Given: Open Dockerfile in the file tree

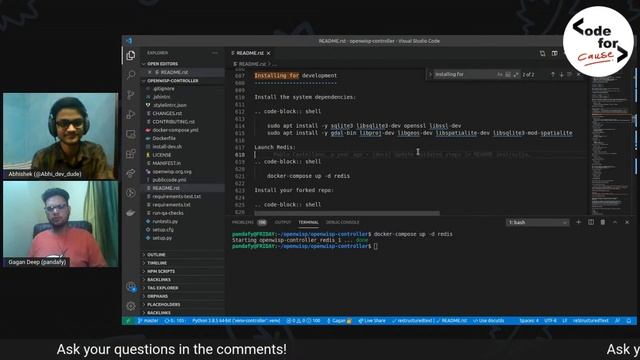Looking at the screenshot, I should pyautogui.click(x=164, y=138).
